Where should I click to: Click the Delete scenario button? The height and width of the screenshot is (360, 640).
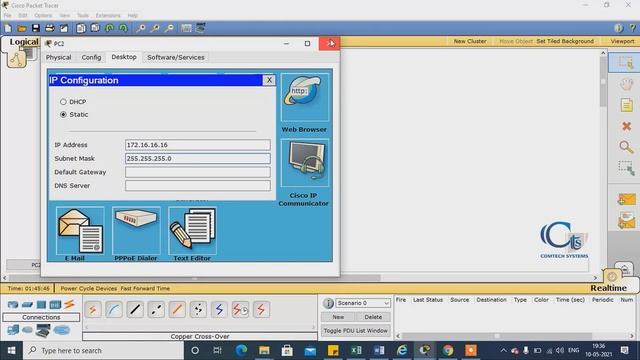coord(373,317)
